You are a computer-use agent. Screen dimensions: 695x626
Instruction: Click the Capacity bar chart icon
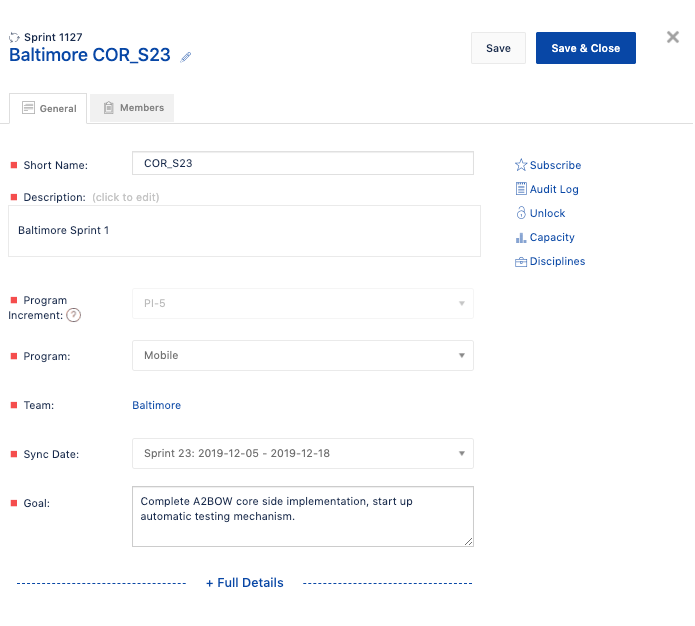click(521, 238)
